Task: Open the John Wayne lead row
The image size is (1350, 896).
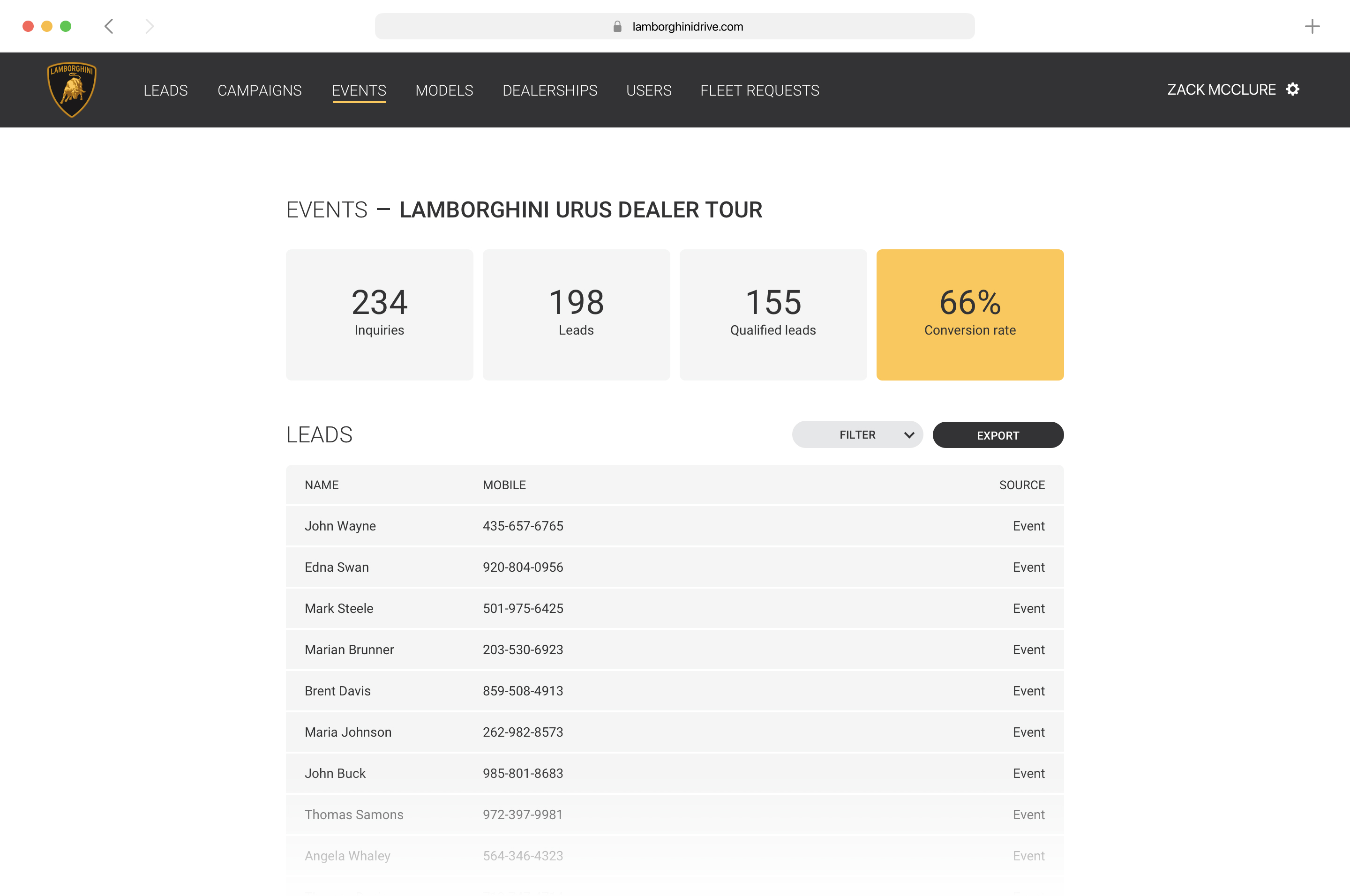Action: pos(675,526)
